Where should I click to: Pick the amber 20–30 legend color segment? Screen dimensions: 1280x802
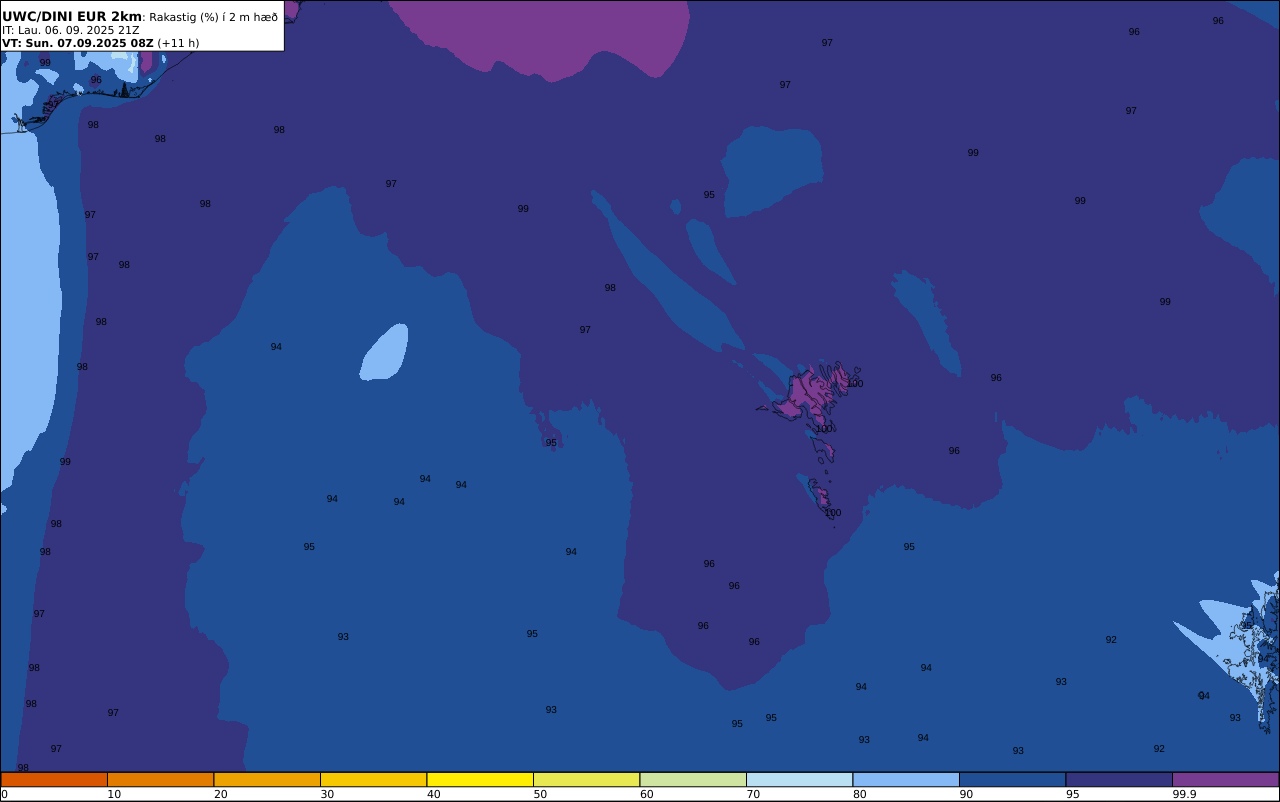pyautogui.click(x=267, y=779)
